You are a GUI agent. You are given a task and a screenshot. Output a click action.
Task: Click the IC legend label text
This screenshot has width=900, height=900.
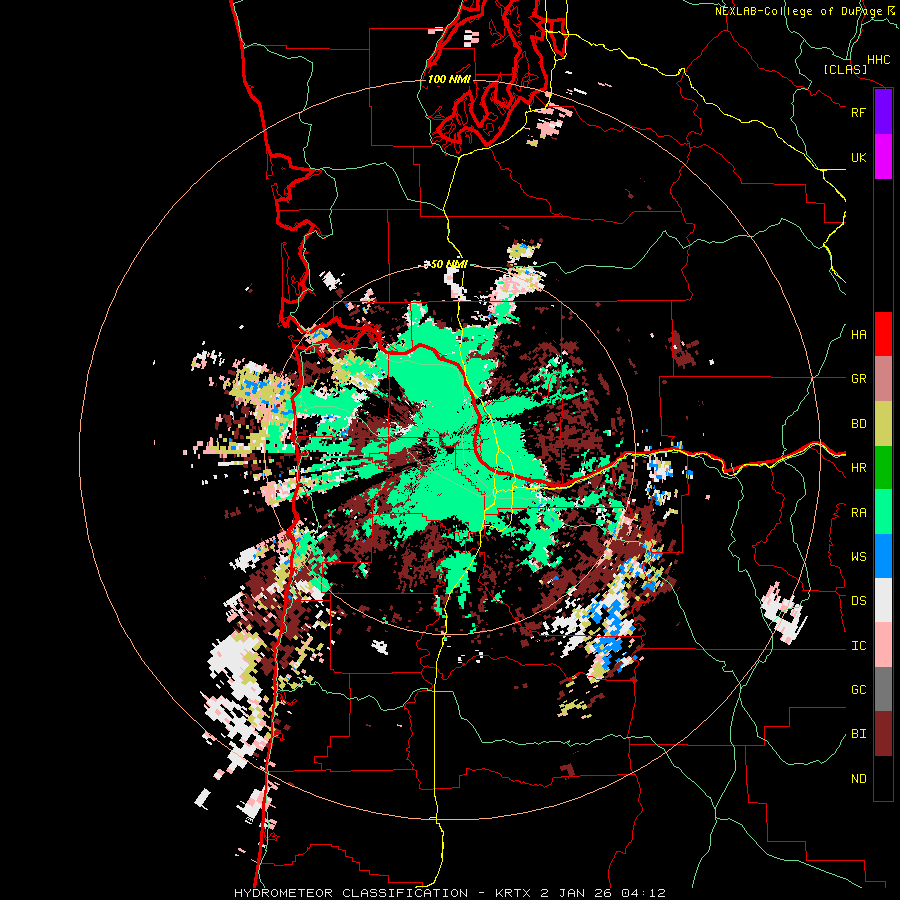[x=858, y=646]
